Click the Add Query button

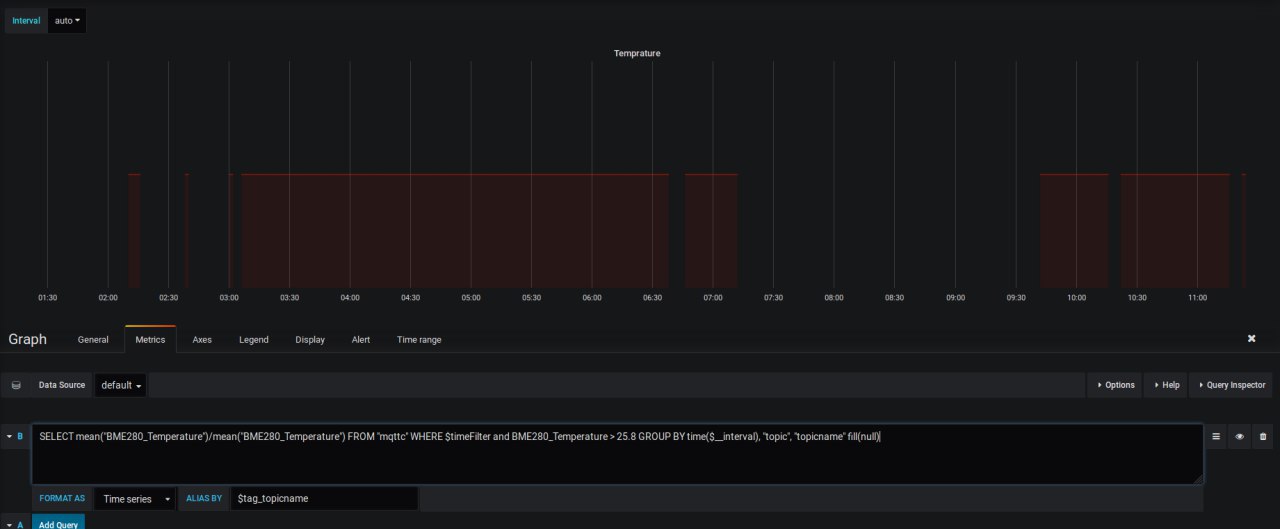click(x=59, y=523)
